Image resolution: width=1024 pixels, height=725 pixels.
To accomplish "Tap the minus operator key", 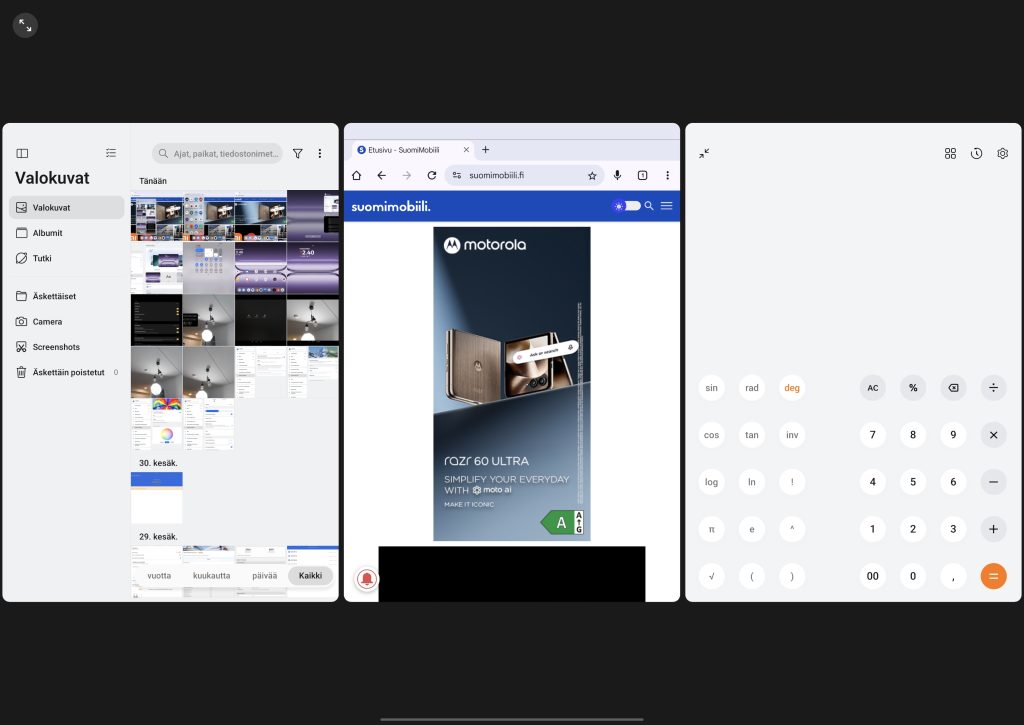I will click(993, 482).
